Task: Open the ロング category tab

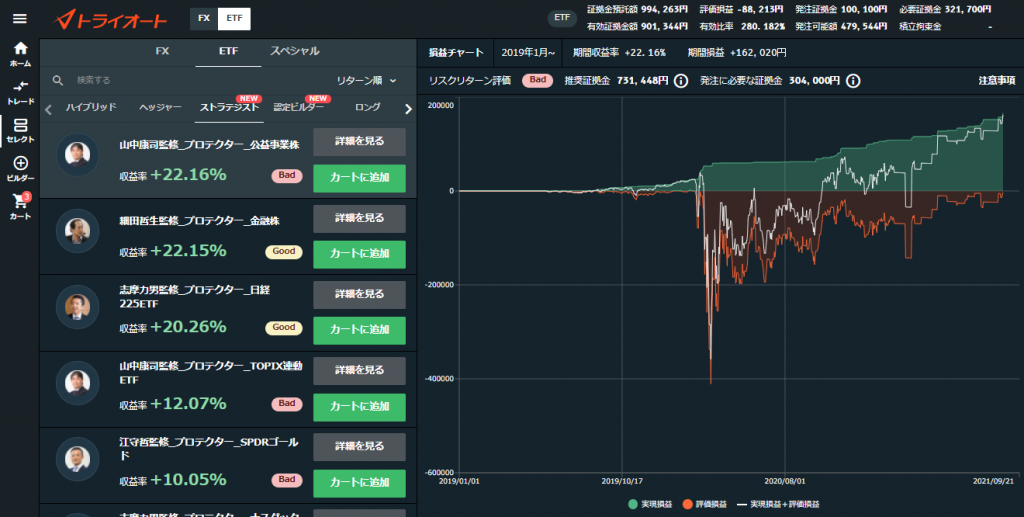Action: [x=368, y=107]
